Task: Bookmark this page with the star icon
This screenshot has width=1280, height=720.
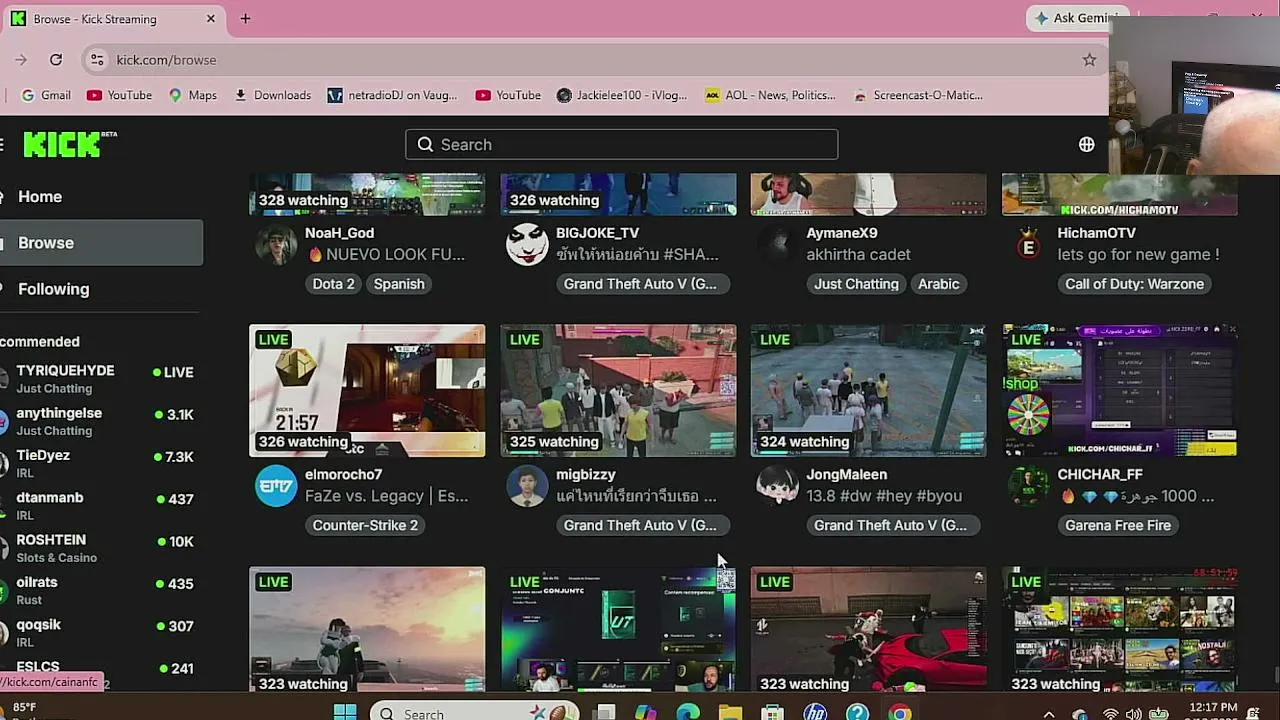Action: tap(1089, 60)
